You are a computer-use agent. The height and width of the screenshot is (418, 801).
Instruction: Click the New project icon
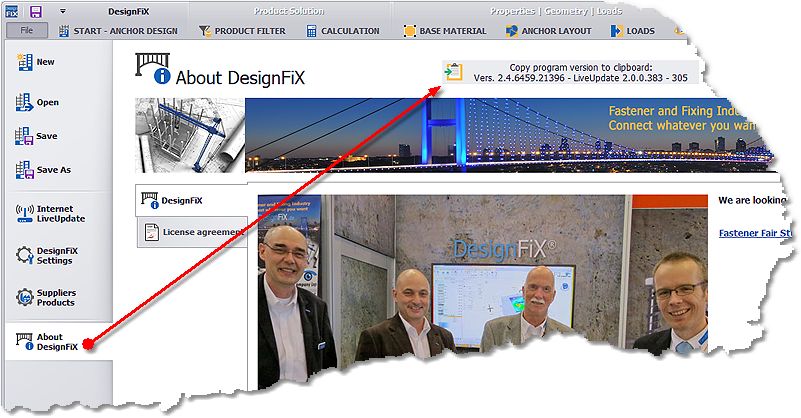(x=25, y=62)
